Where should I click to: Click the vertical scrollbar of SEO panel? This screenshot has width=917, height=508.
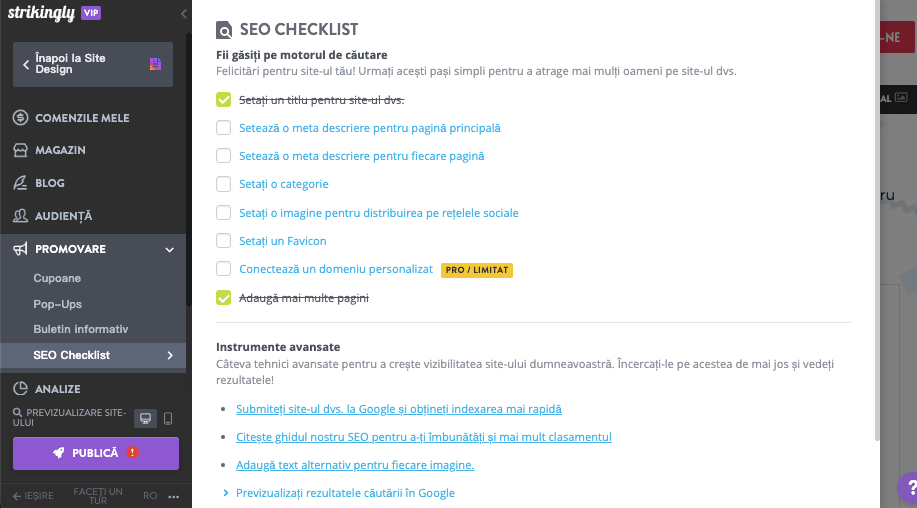pos(877,220)
